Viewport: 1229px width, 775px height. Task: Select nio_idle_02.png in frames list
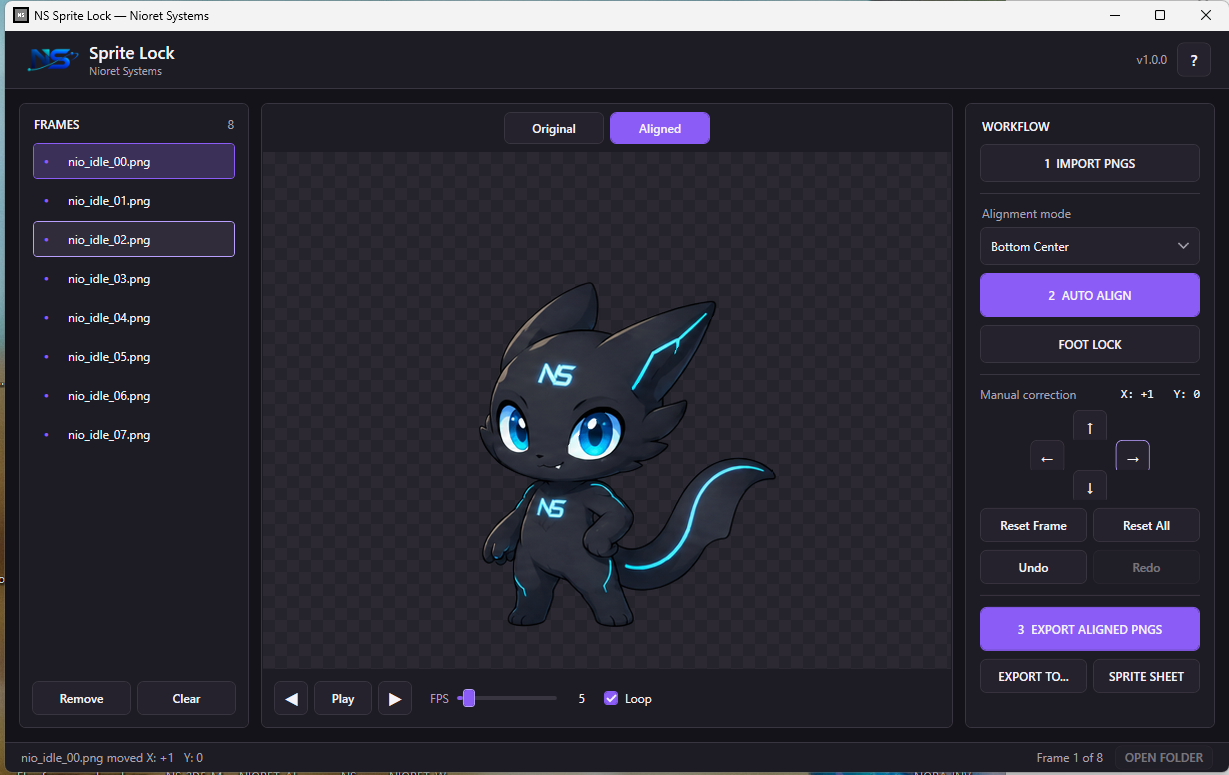click(x=134, y=240)
